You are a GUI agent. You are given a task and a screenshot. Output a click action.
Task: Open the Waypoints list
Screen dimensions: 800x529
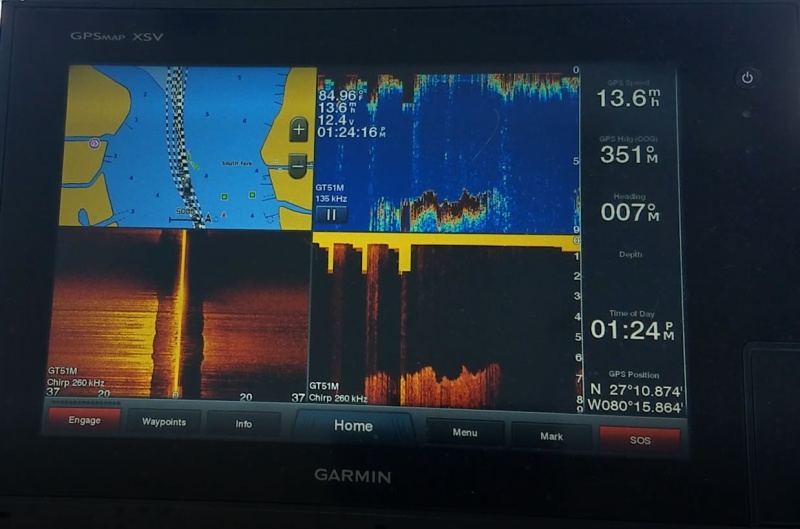[x=164, y=422]
